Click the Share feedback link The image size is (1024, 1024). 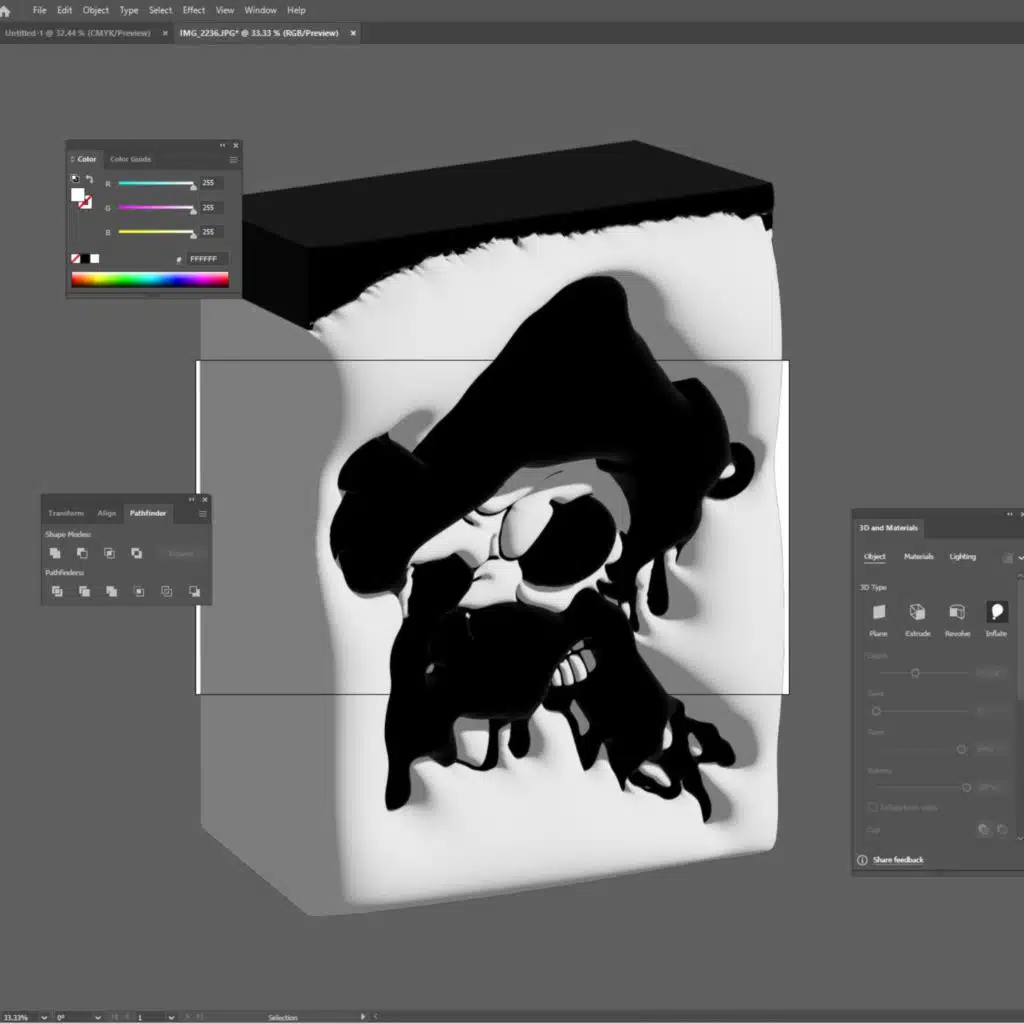coord(897,860)
